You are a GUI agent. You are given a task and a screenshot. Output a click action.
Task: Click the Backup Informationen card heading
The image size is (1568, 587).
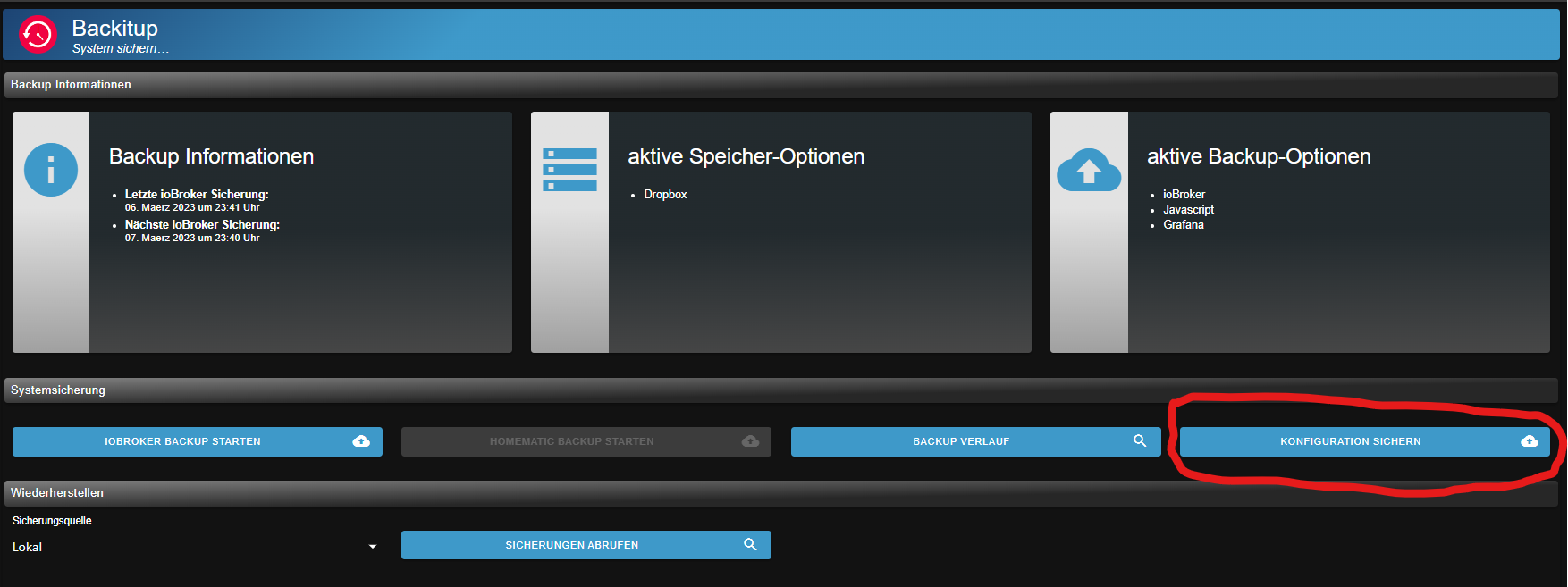211,156
